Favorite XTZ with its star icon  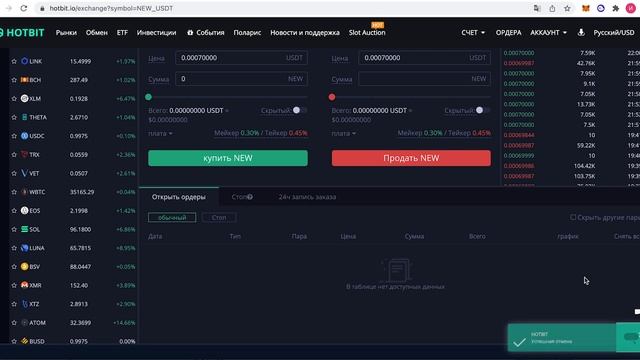[14, 304]
